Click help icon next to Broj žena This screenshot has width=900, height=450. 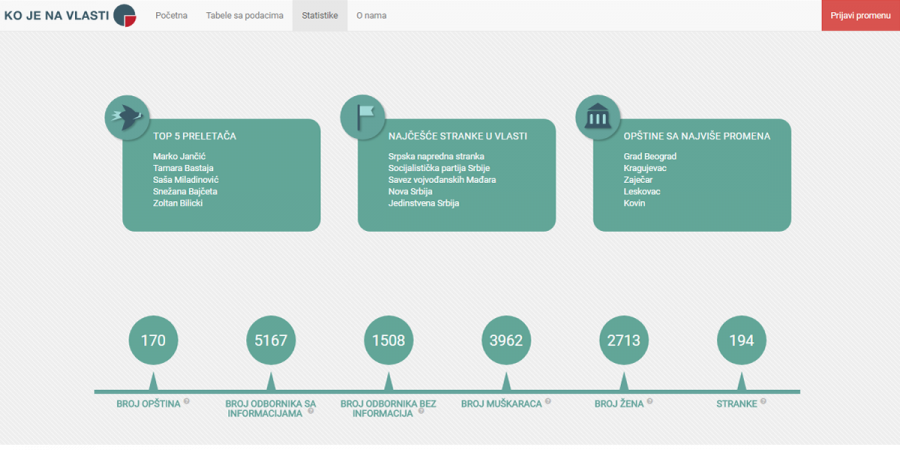point(648,401)
